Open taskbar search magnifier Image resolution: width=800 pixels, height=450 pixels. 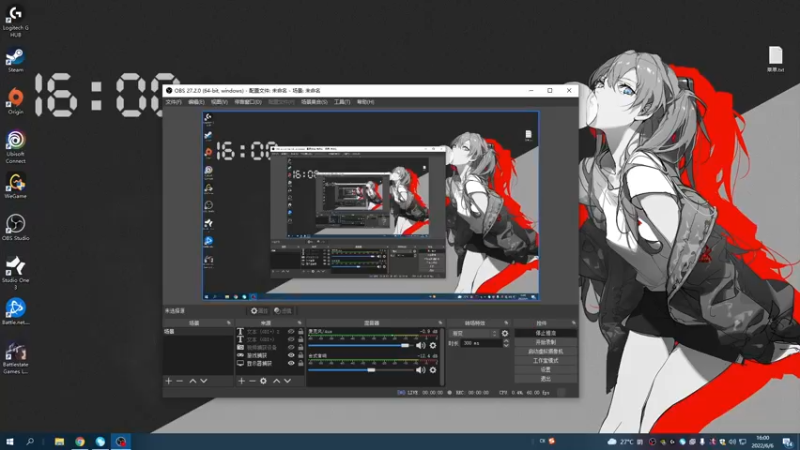click(30, 441)
